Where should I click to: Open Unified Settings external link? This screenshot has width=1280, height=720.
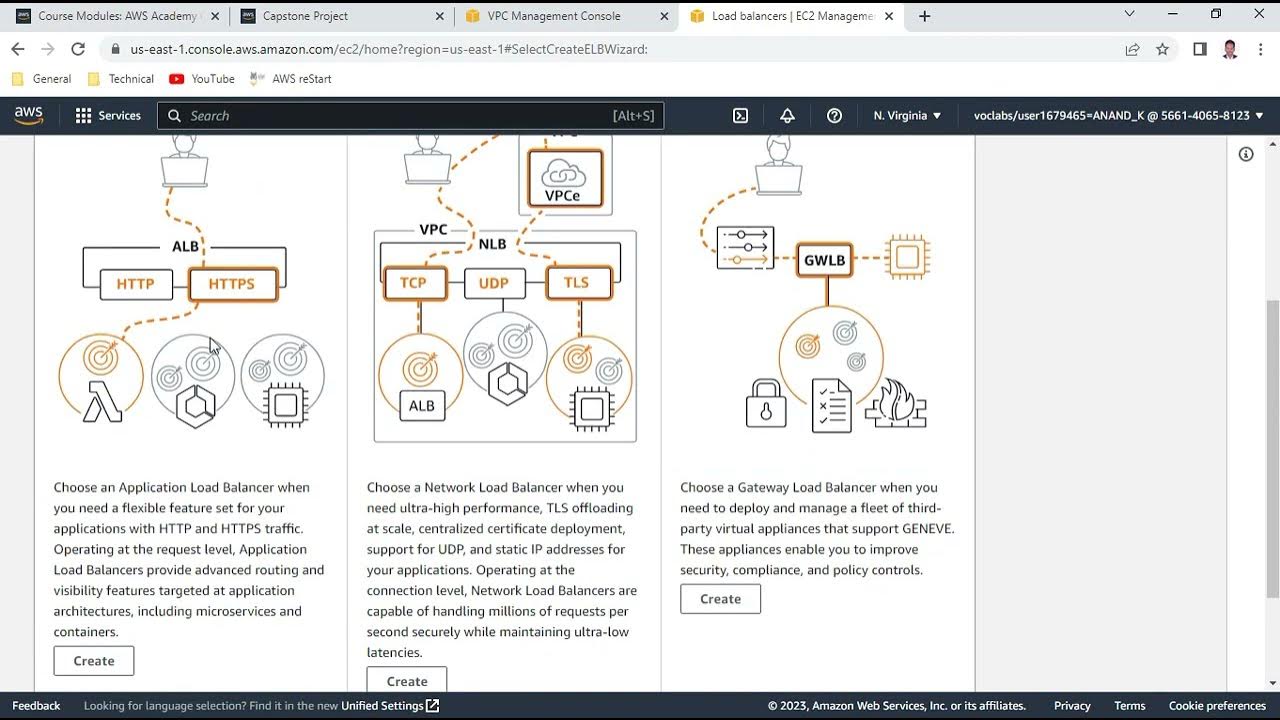(390, 706)
